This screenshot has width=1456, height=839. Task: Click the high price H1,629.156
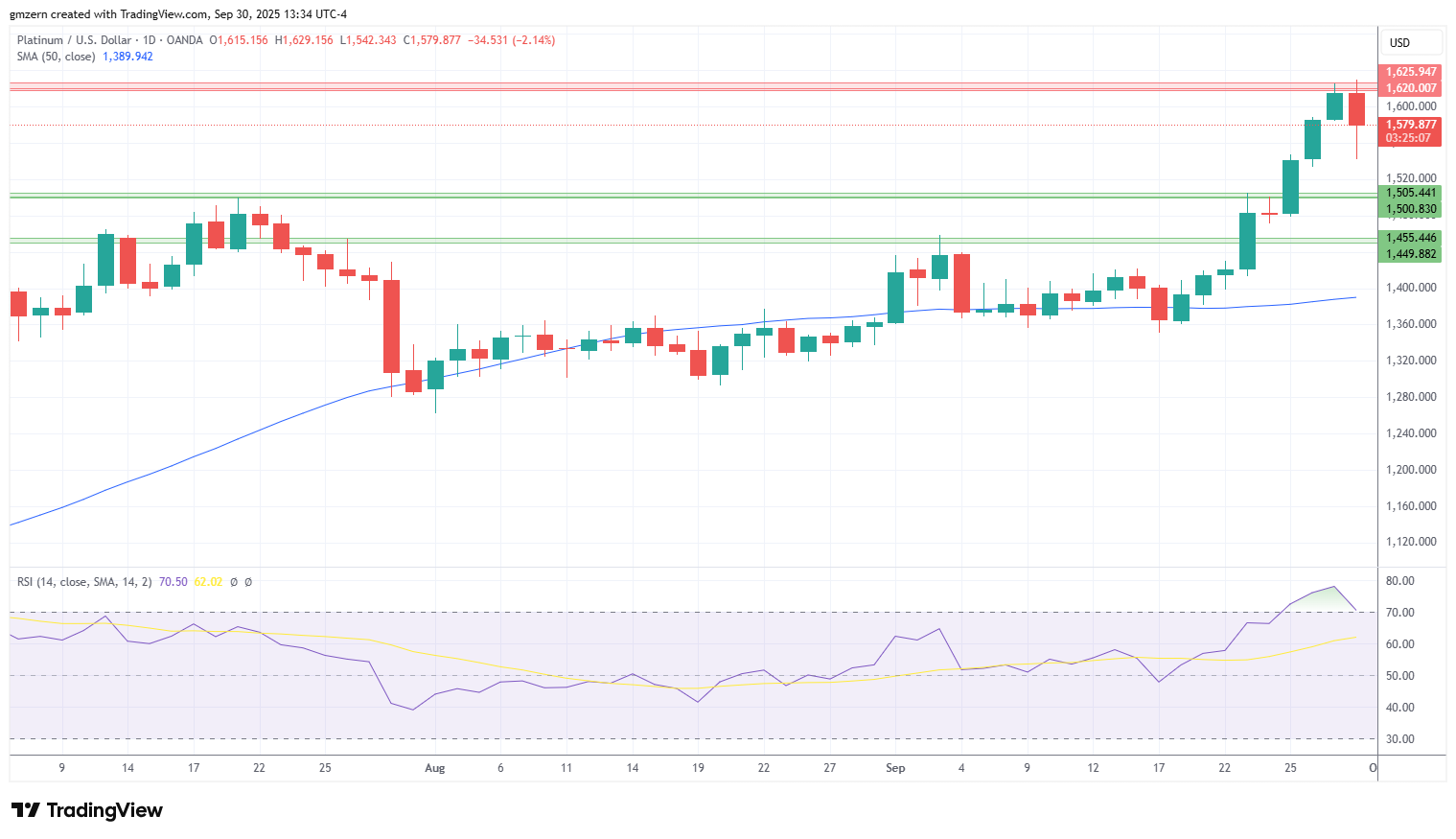(x=304, y=40)
